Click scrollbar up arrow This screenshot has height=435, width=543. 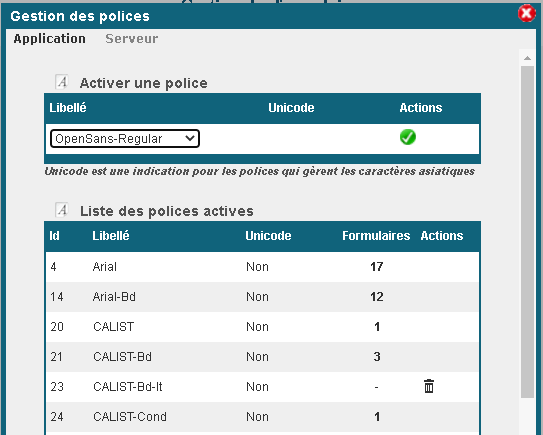click(x=527, y=58)
